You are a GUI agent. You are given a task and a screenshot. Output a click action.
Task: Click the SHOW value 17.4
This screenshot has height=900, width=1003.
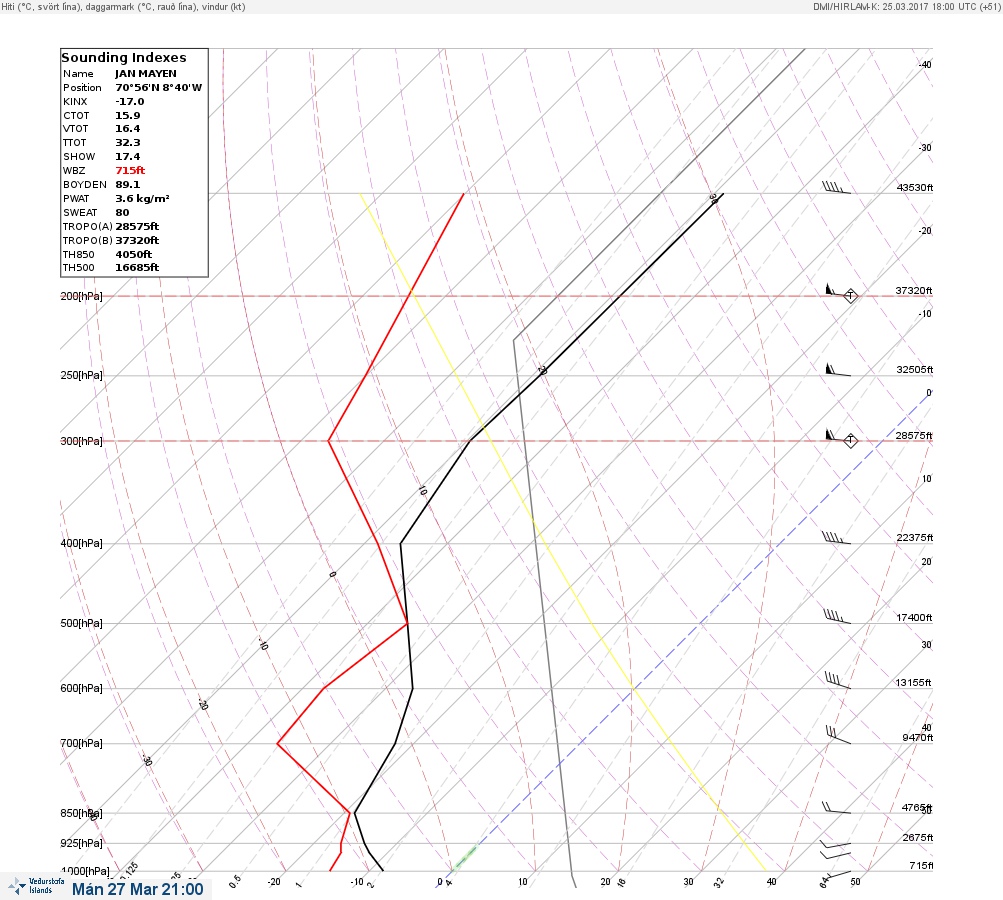pos(128,157)
